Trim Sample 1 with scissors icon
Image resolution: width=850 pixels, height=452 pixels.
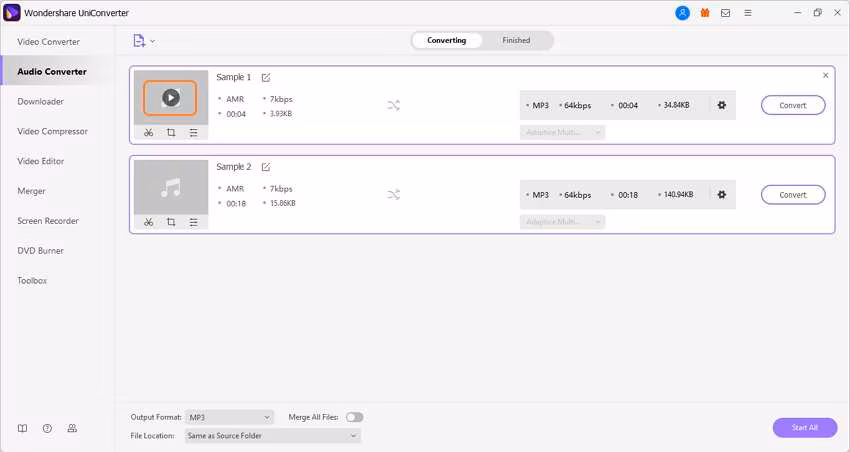(149, 132)
